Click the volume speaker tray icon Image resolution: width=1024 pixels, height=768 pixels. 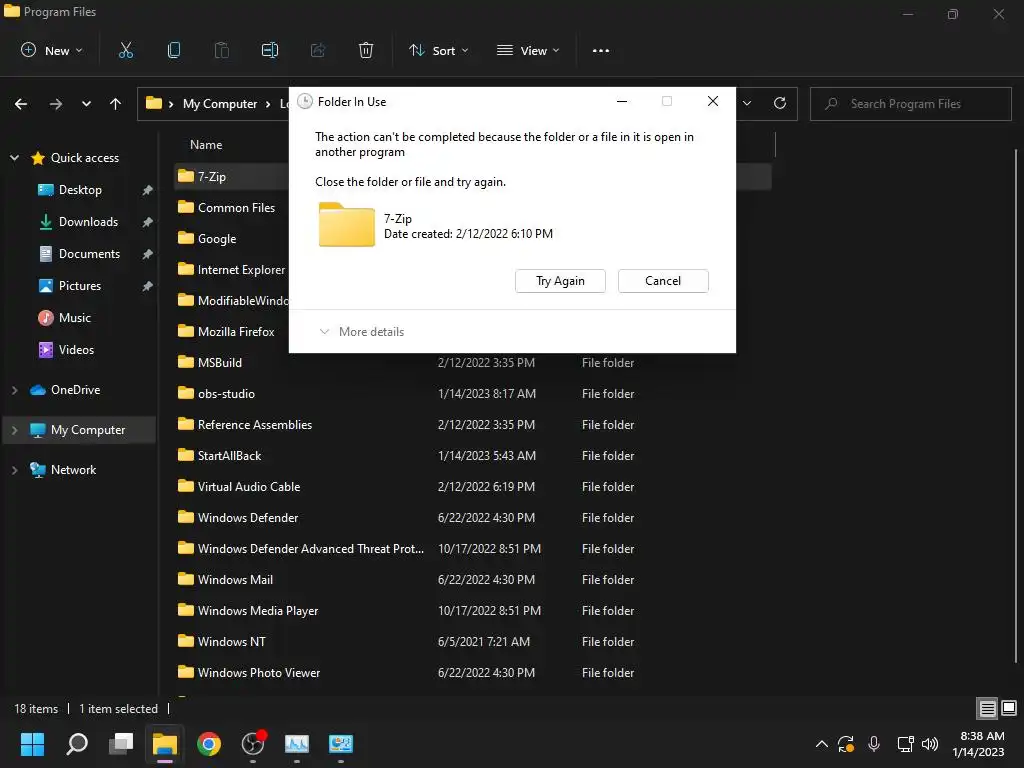pos(930,743)
